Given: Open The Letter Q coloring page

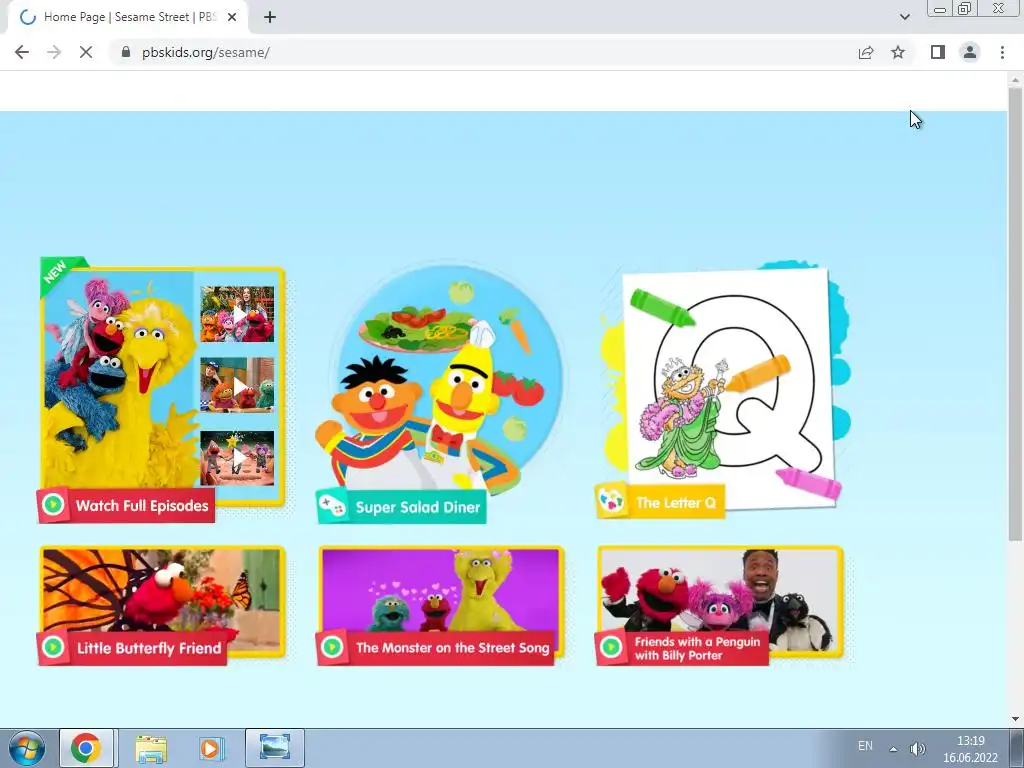Looking at the screenshot, I should (676, 503).
